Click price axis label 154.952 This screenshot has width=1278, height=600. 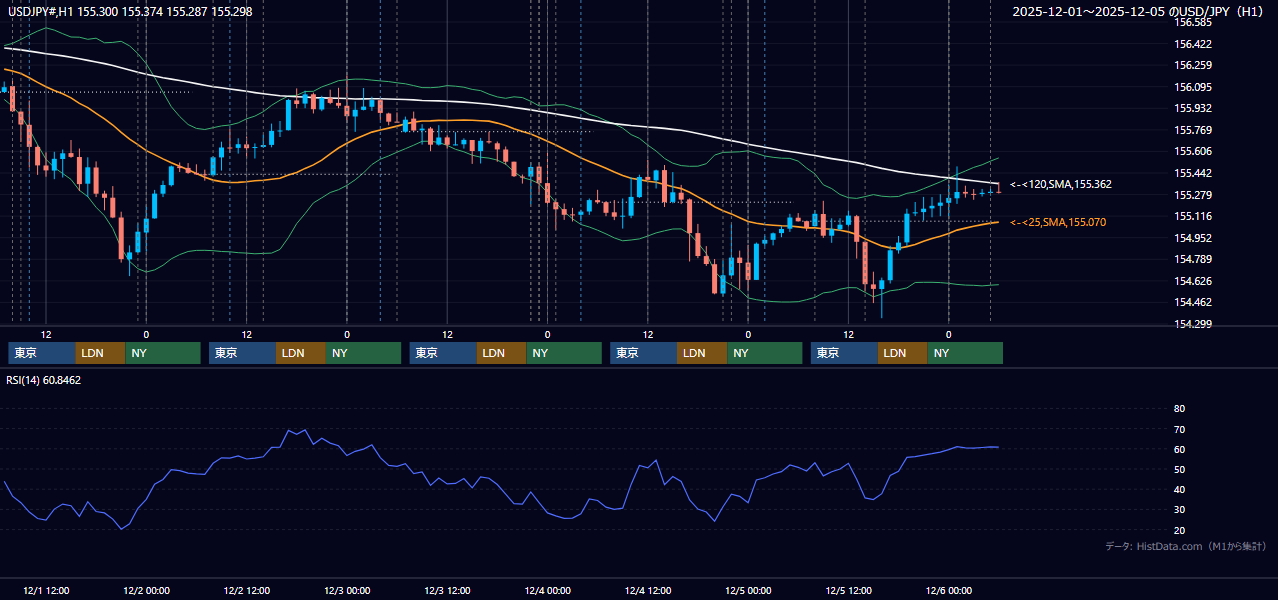click(x=1193, y=238)
